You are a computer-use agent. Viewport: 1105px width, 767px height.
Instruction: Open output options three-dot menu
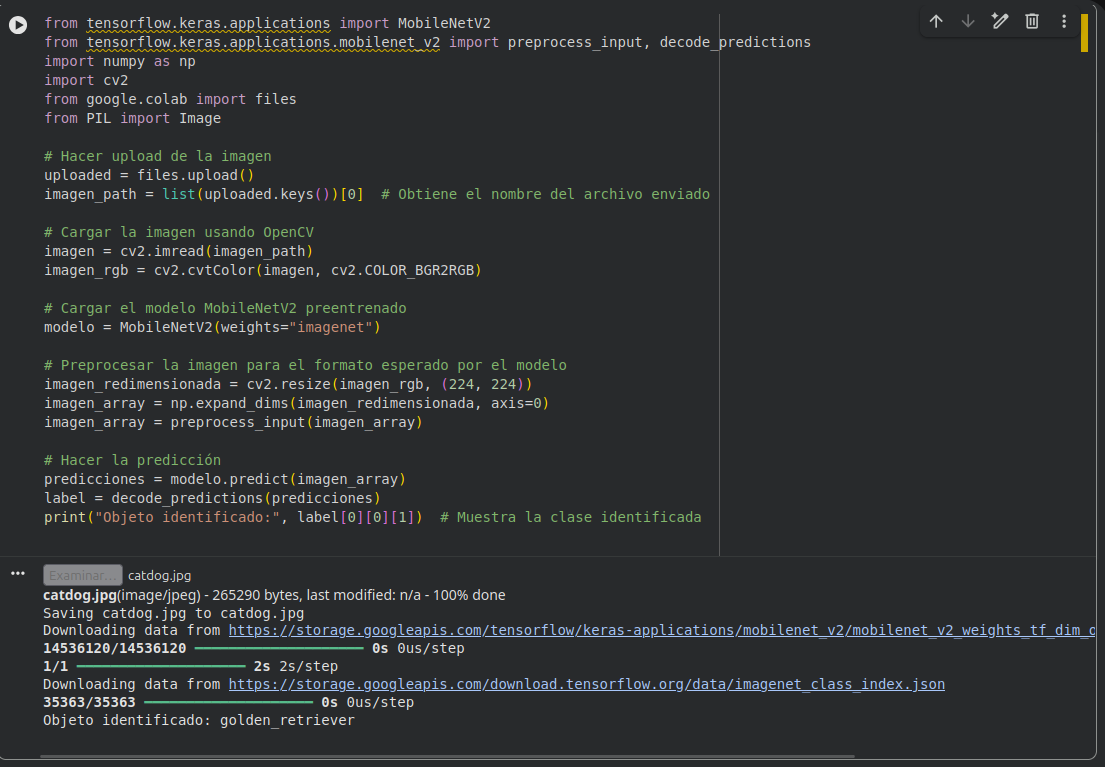pos(18,573)
